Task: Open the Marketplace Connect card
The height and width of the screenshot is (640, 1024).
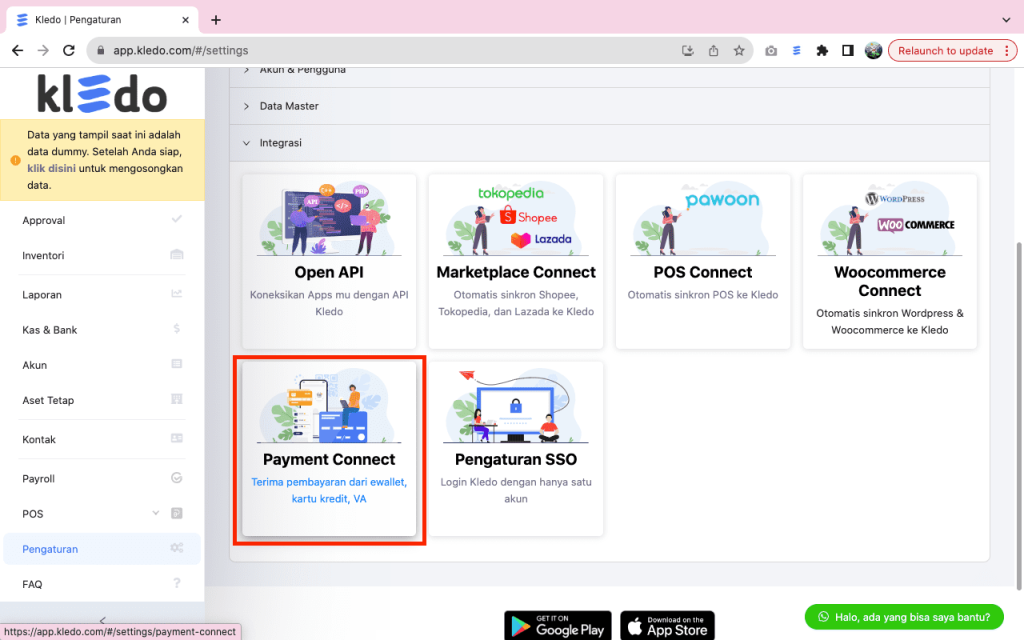Action: (x=516, y=261)
